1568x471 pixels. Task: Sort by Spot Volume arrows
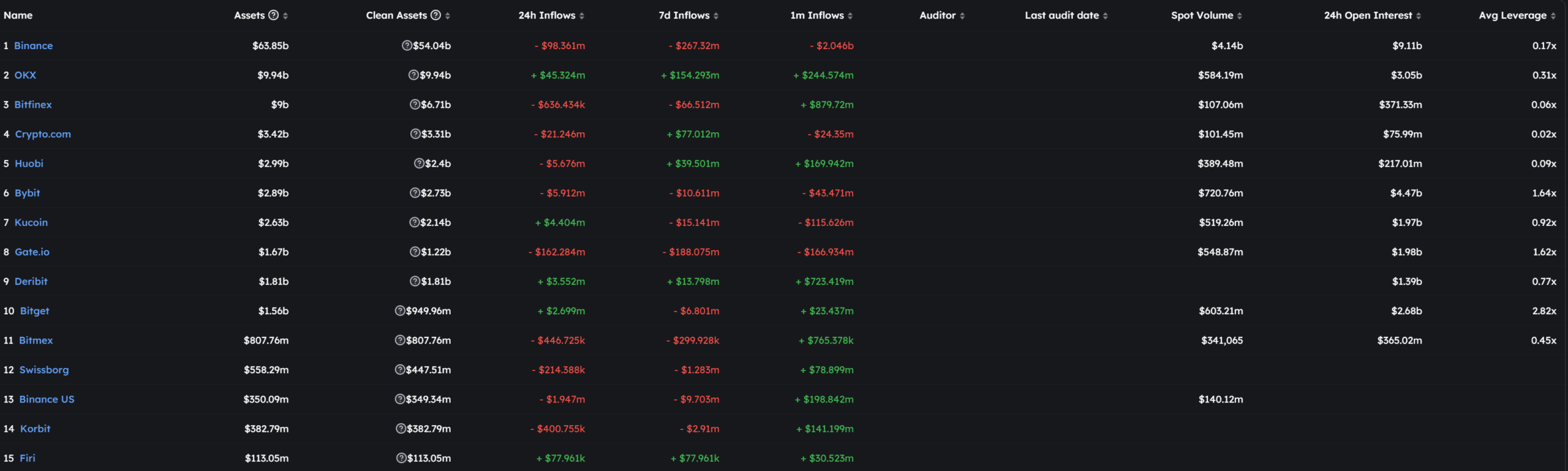[1240, 16]
